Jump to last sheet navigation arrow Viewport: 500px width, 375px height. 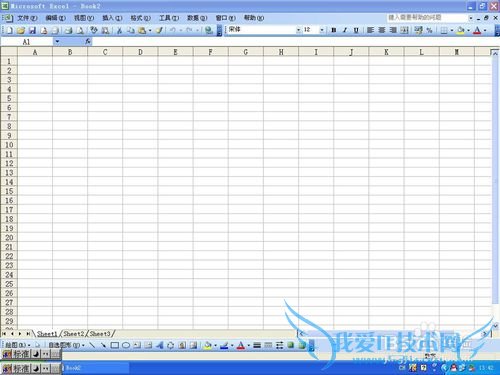click(x=28, y=333)
